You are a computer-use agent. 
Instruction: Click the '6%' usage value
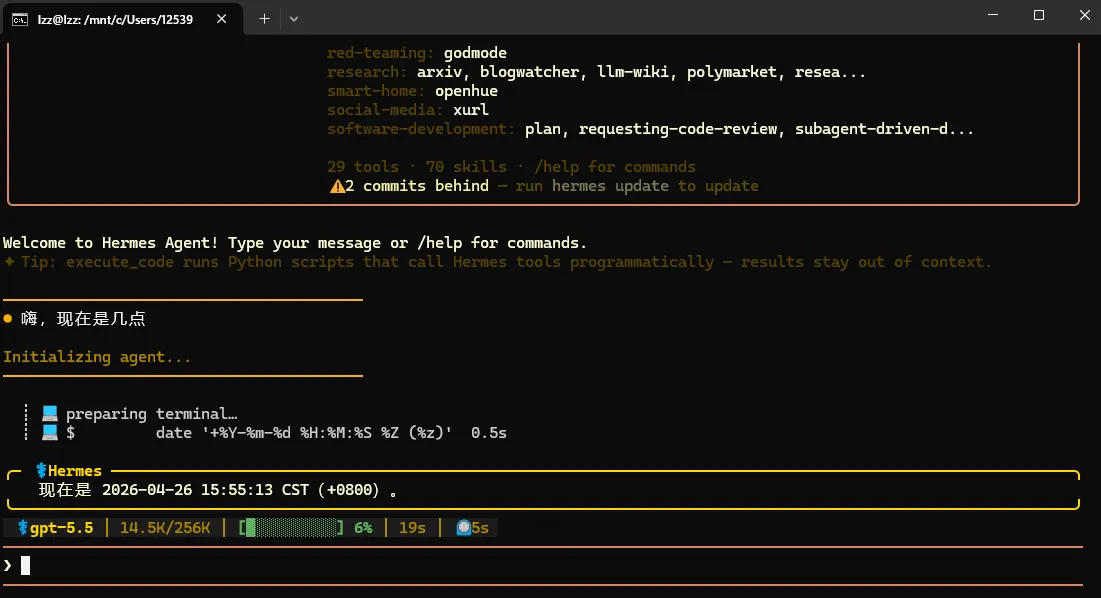363,528
